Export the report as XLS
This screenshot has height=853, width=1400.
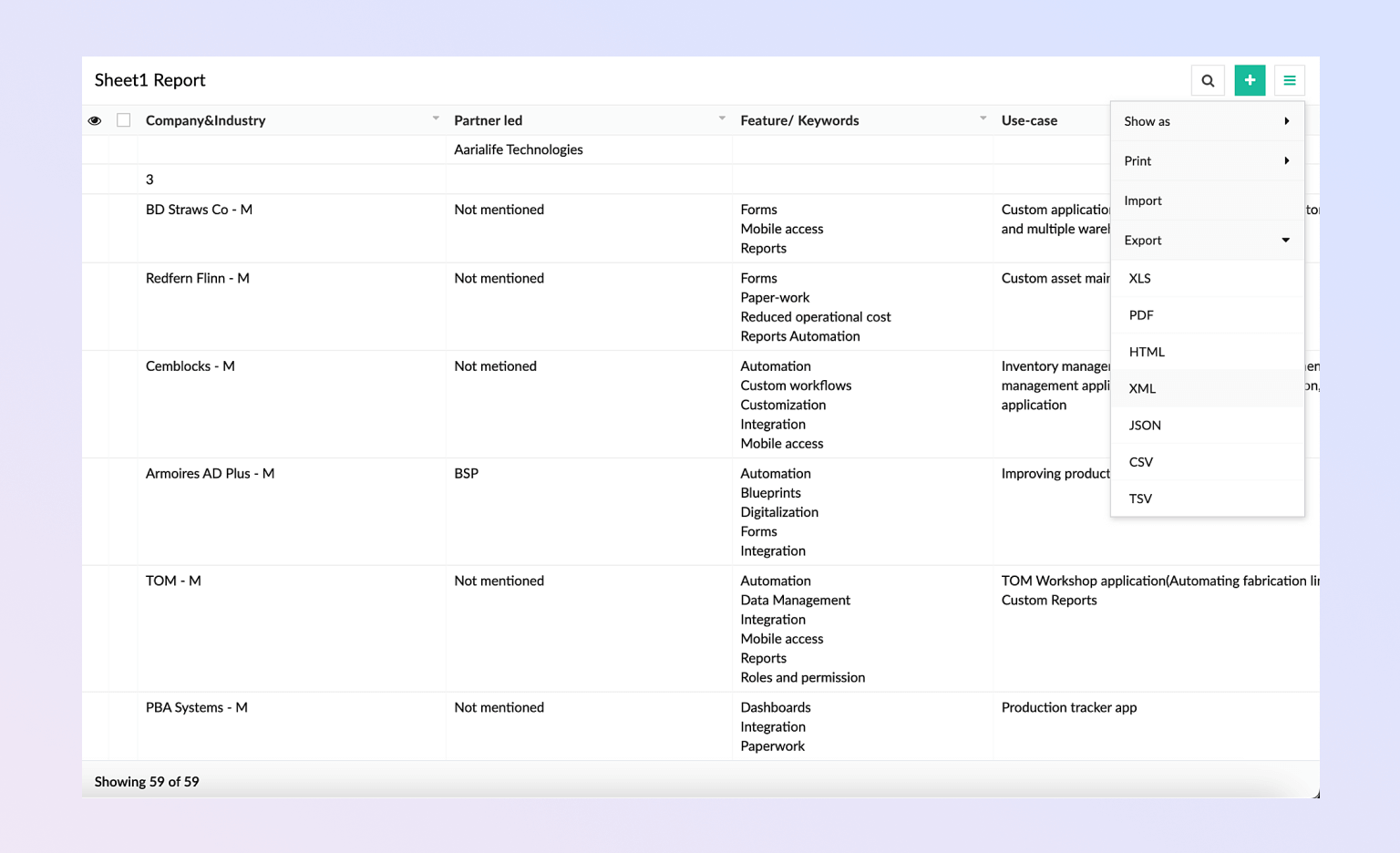coord(1140,278)
